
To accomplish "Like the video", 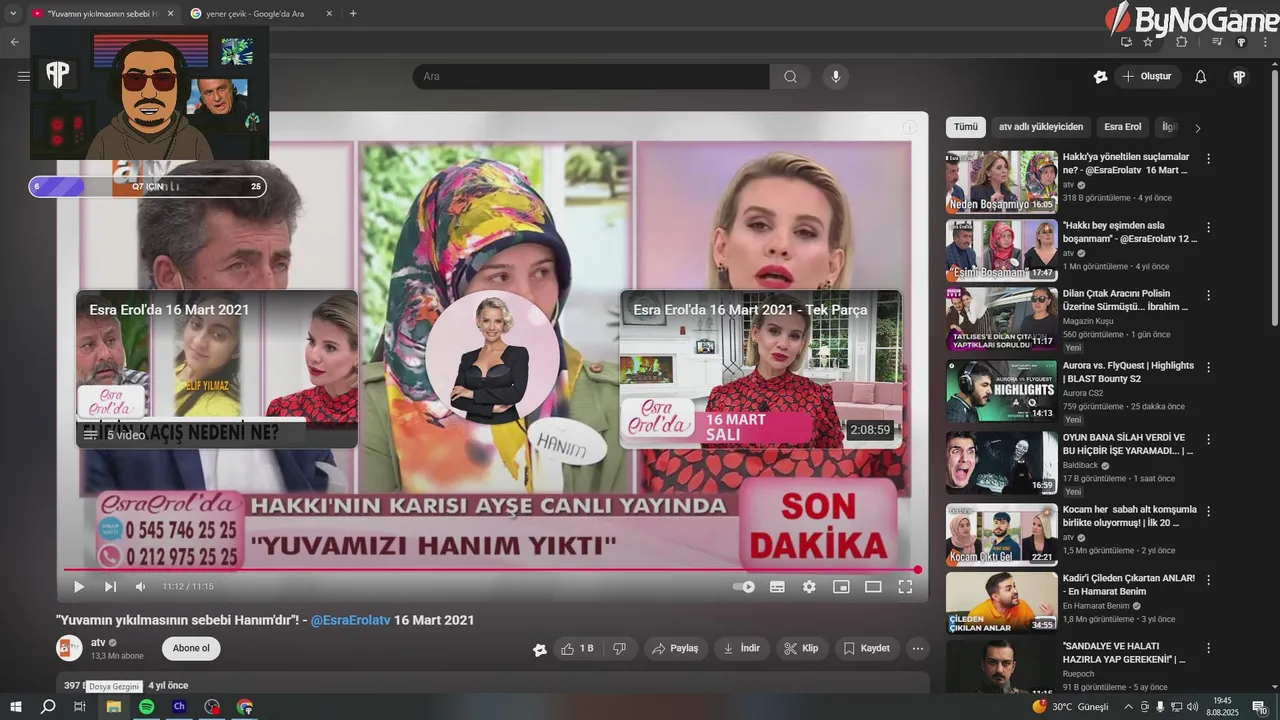I will pos(577,649).
